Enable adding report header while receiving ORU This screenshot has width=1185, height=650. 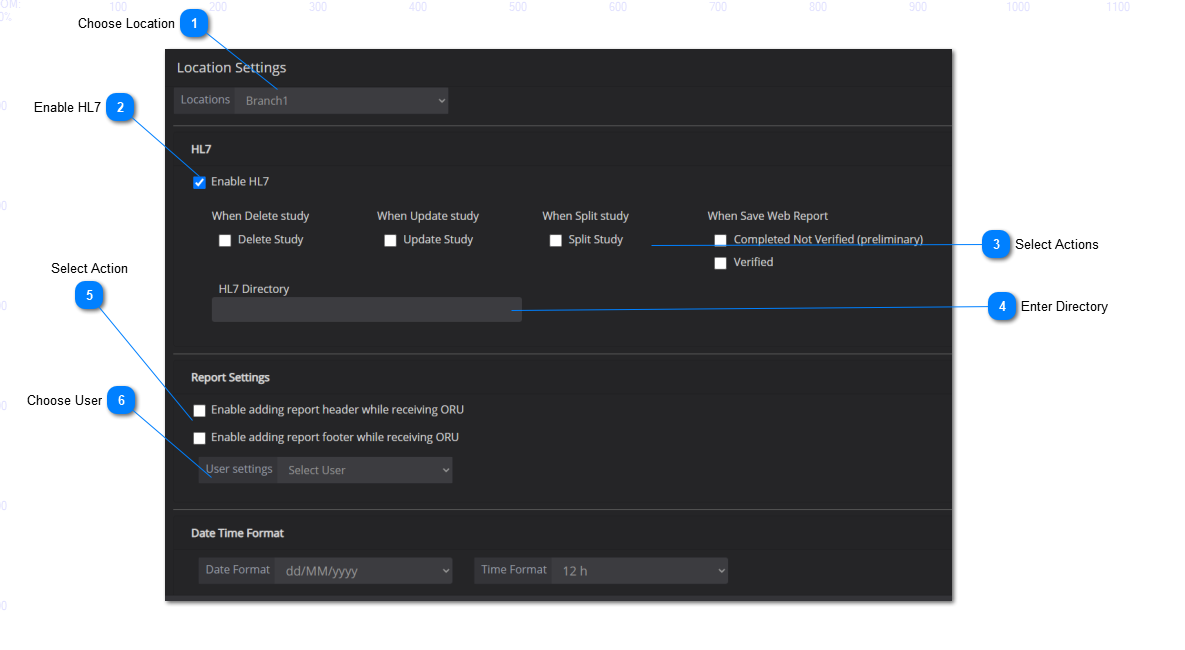(200, 411)
